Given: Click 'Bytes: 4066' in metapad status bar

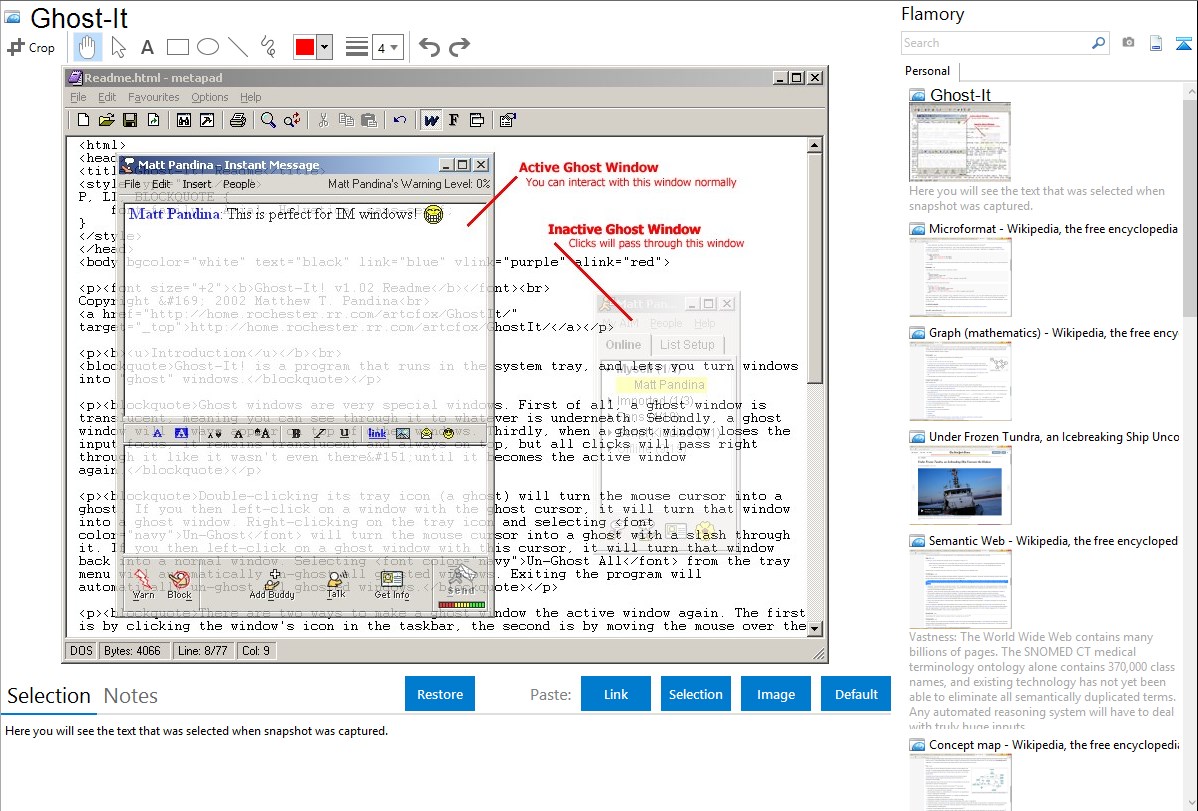Looking at the screenshot, I should [132, 651].
